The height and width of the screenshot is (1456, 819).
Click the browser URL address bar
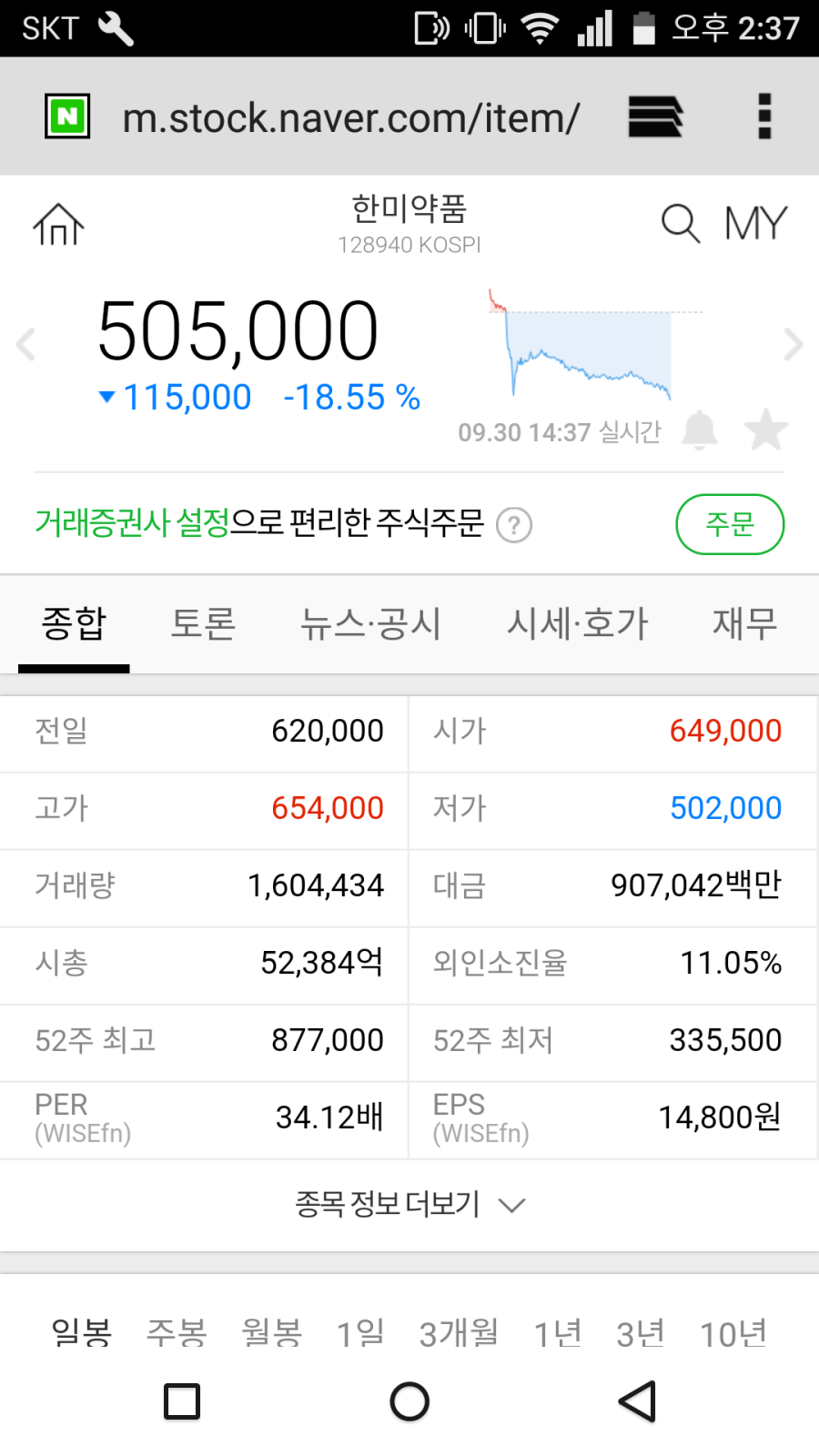click(x=350, y=117)
